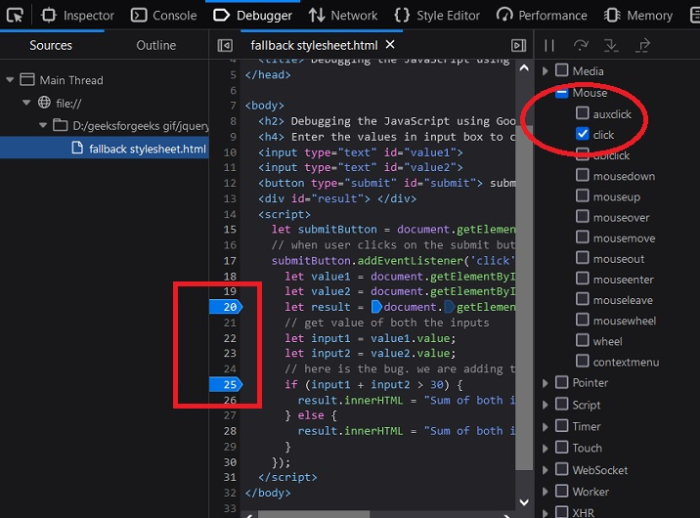Remove the breakpoint on line 25

pyautogui.click(x=226, y=384)
